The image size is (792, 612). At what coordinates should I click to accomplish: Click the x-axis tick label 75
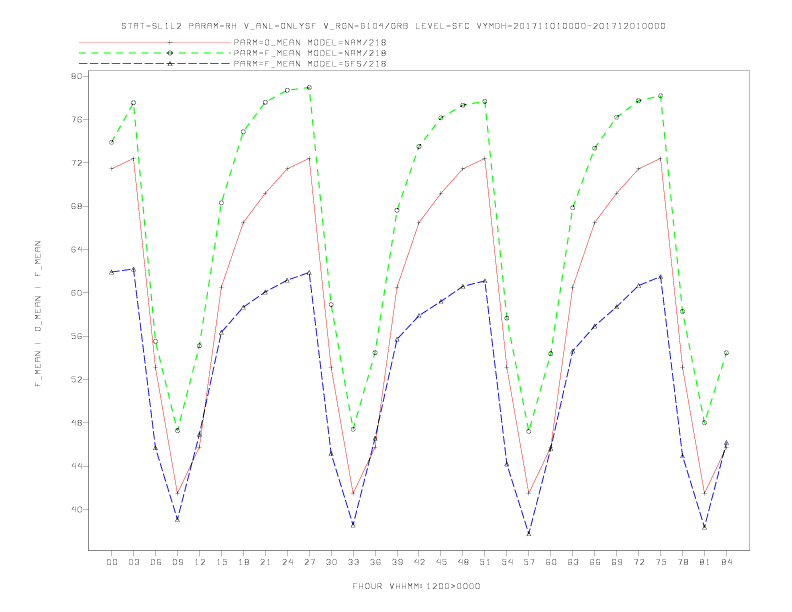click(660, 562)
